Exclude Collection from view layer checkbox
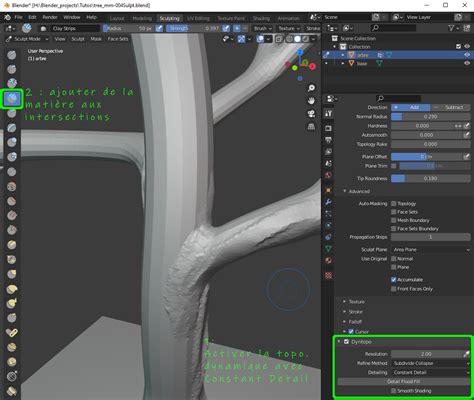Image resolution: width=474 pixels, height=400 pixels. (x=458, y=47)
